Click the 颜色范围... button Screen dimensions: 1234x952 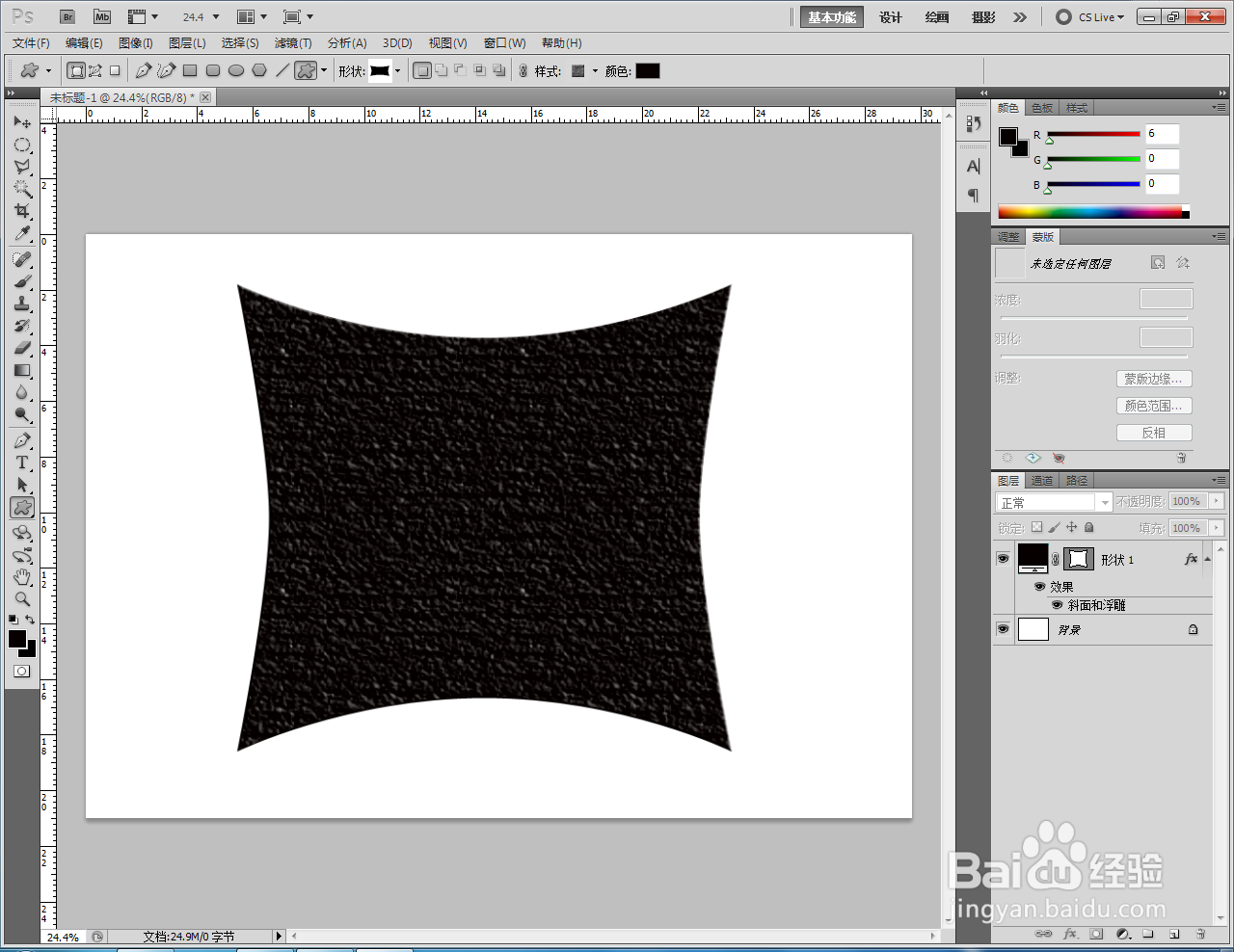(1154, 406)
